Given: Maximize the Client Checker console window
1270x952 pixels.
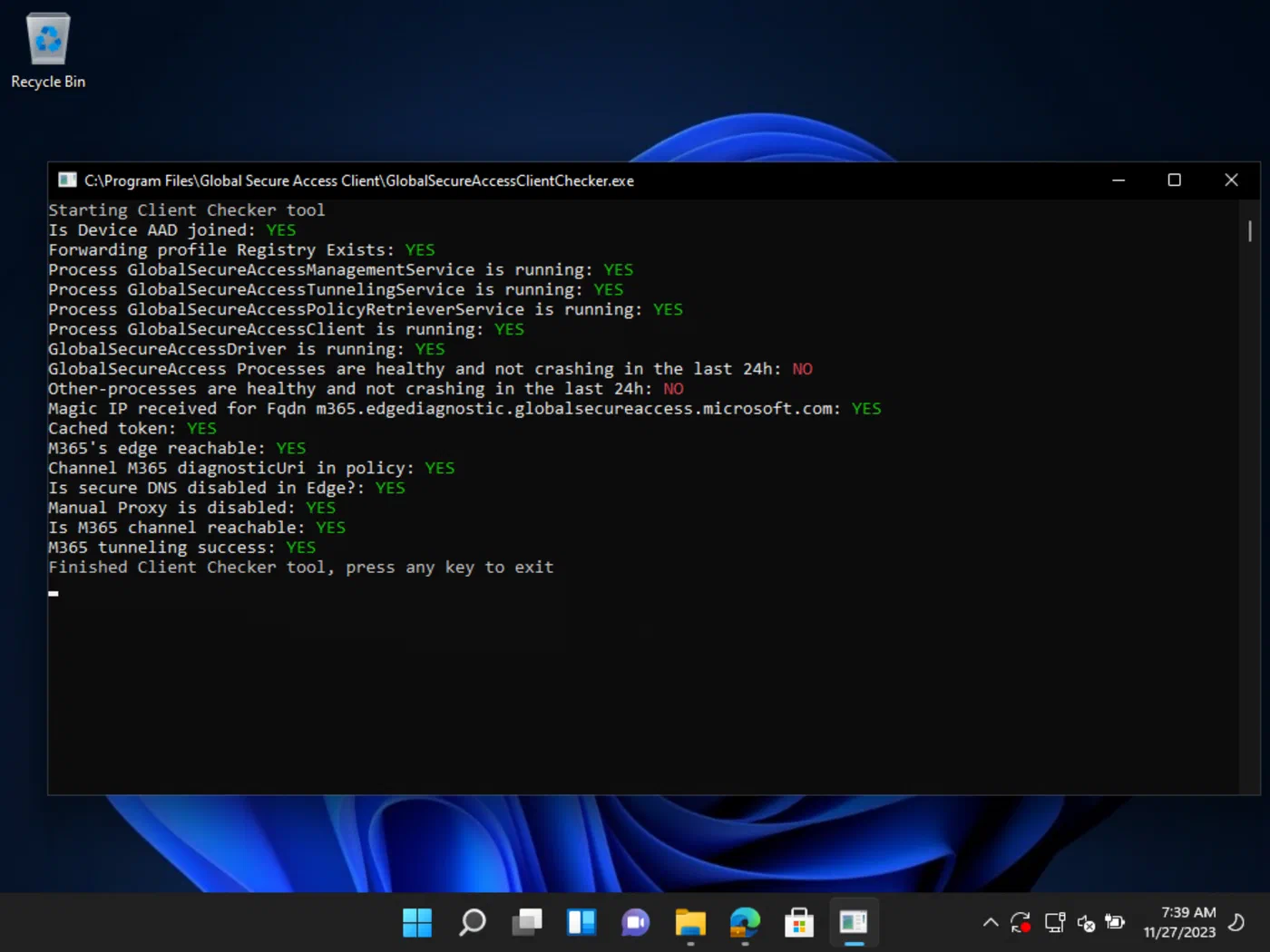Looking at the screenshot, I should tap(1175, 180).
